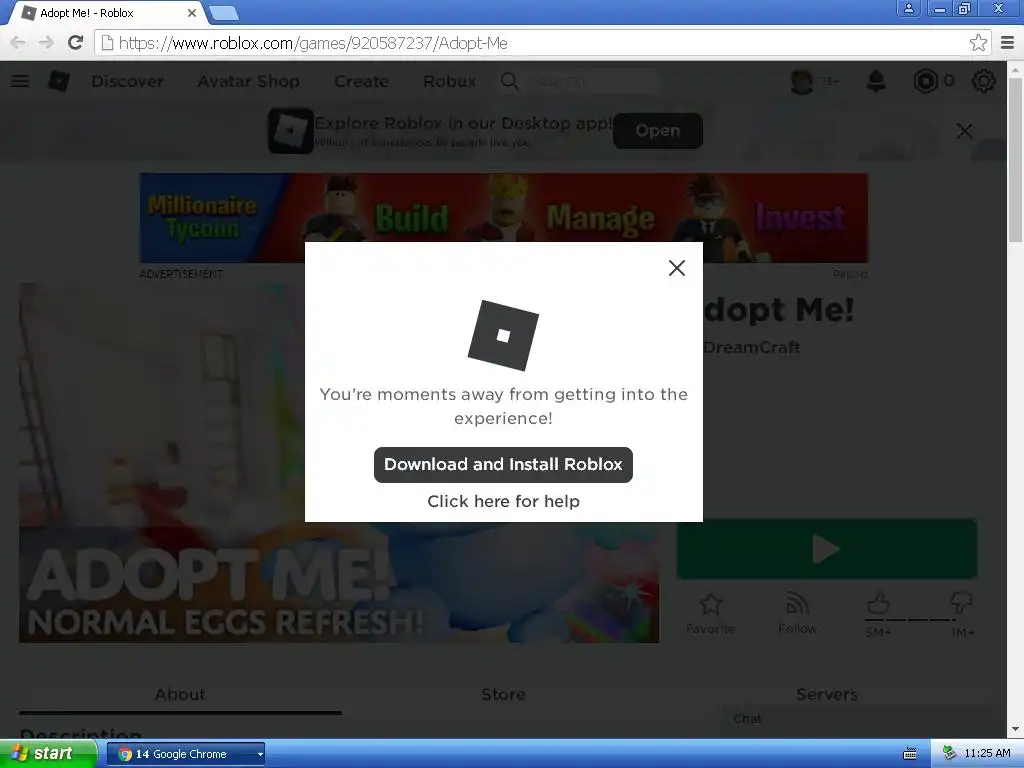The height and width of the screenshot is (768, 1024).
Task: Click the desktop app banner Roblox icon
Action: coord(291,131)
